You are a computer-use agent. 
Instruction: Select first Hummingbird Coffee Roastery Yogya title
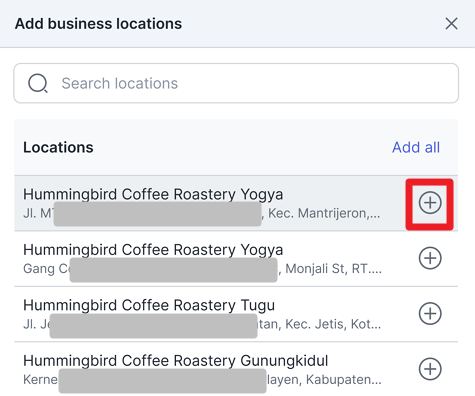(153, 195)
